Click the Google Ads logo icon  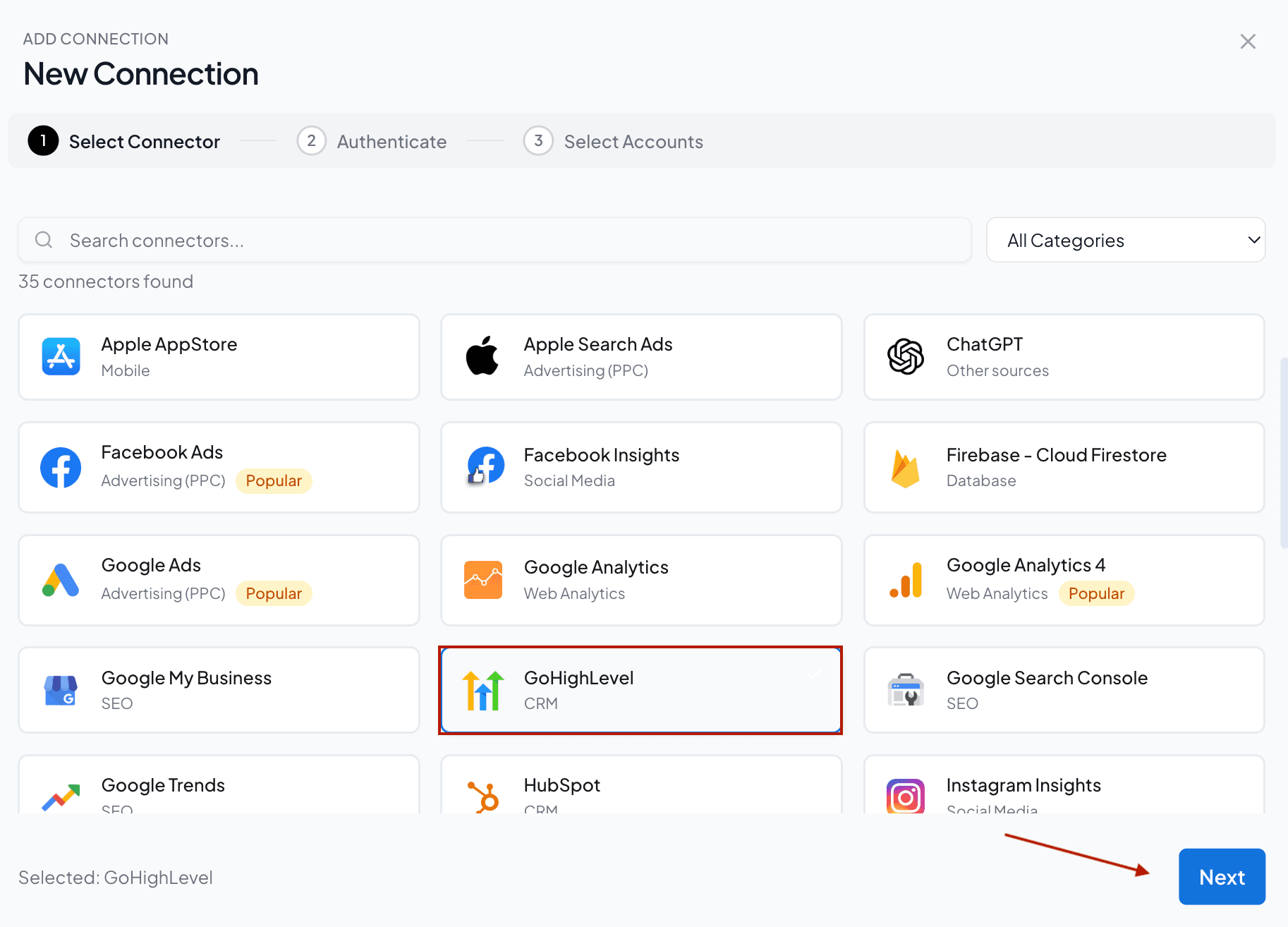61,580
